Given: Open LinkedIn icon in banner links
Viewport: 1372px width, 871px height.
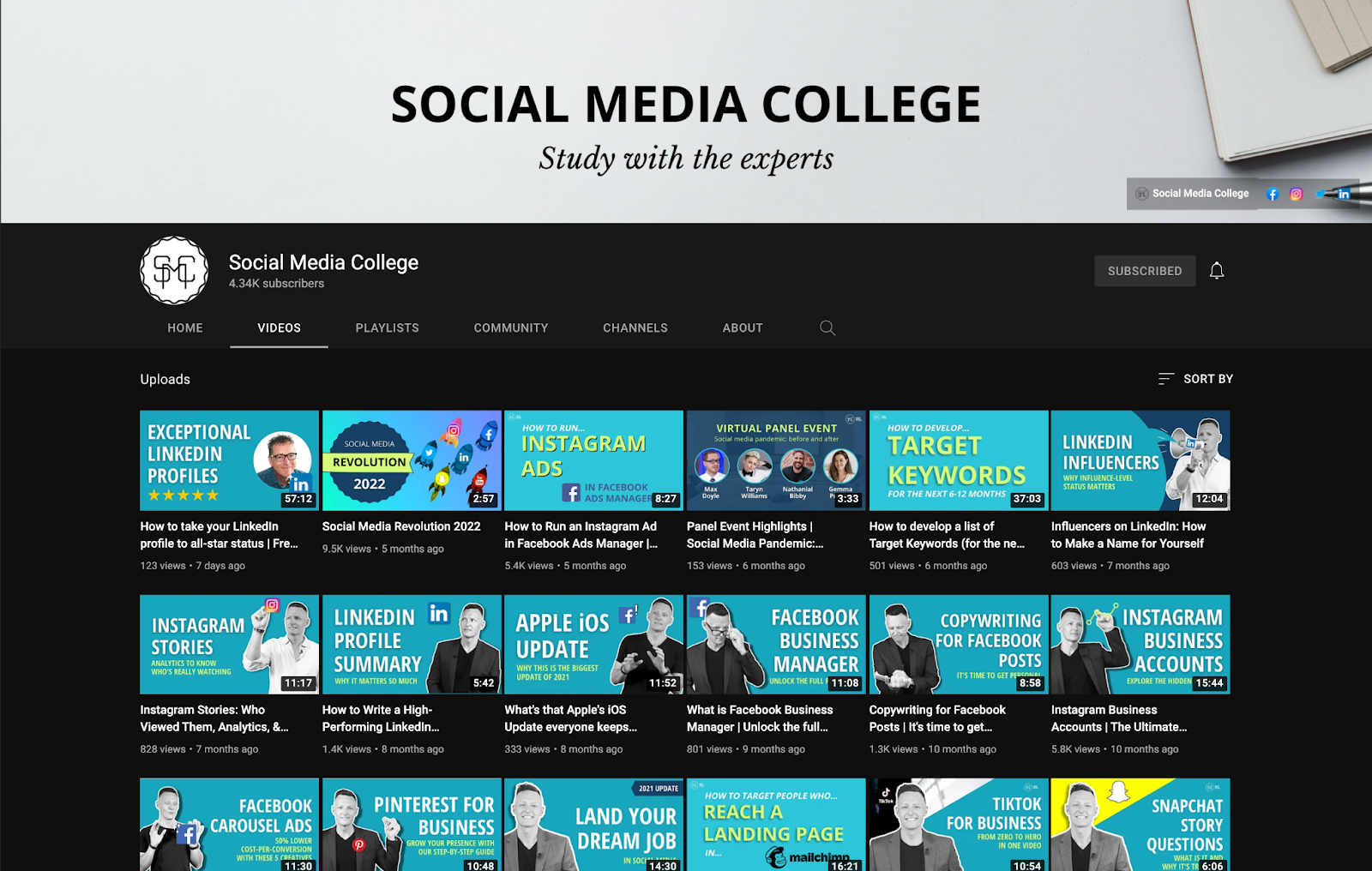Looking at the screenshot, I should pos(1344,195).
